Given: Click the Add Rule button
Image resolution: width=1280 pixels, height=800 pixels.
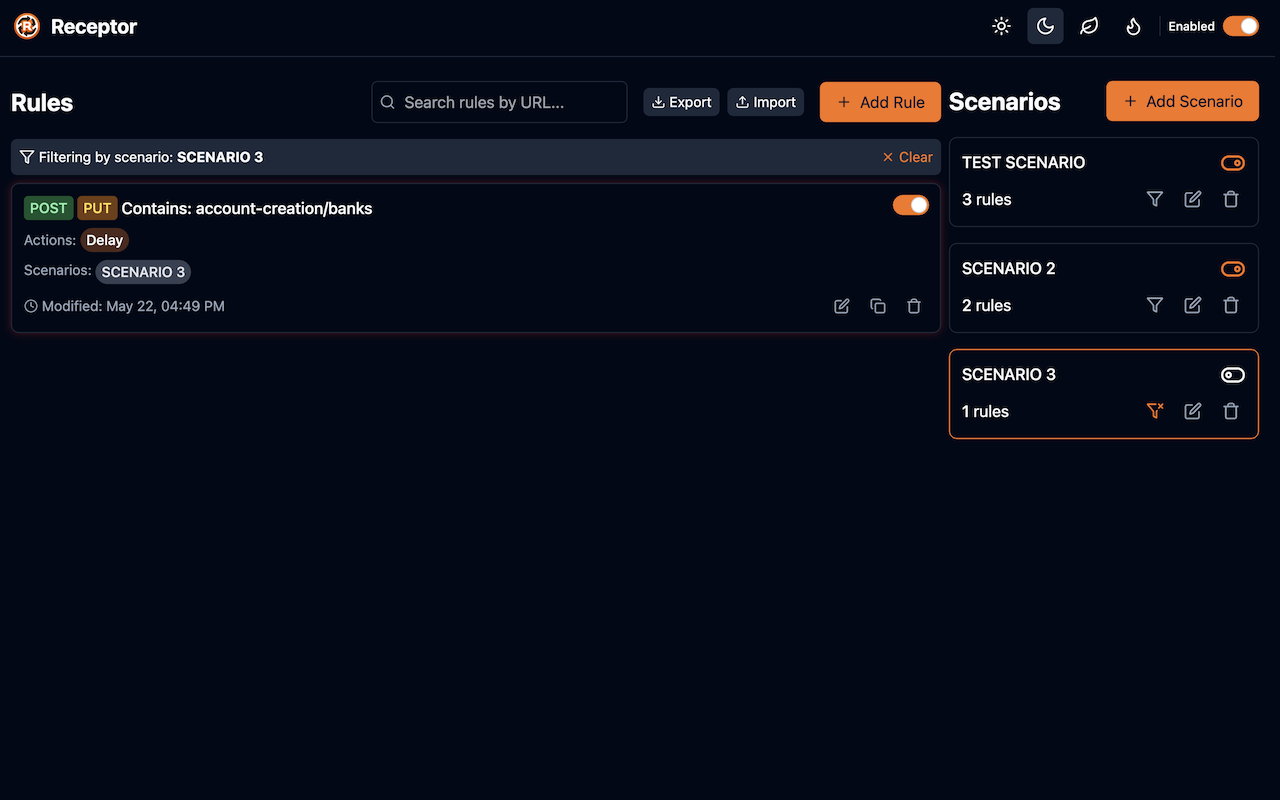Looking at the screenshot, I should point(880,102).
